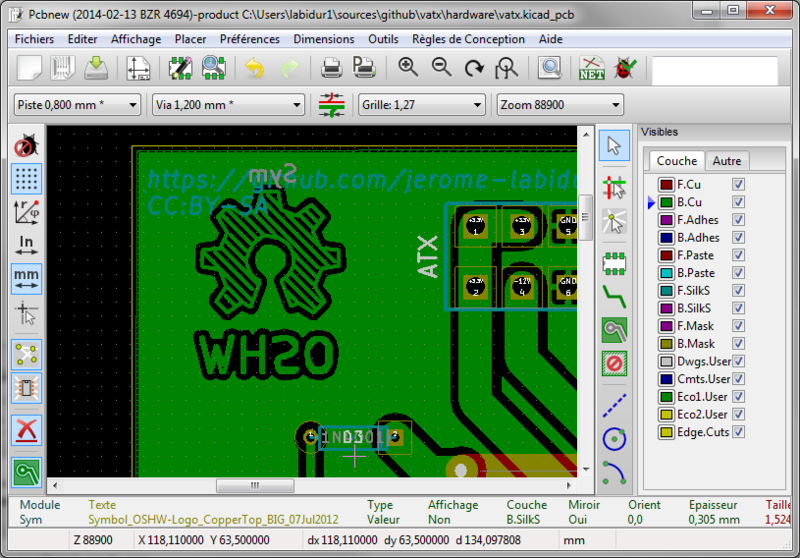Toggle B.Cu layer visibility checkbox
The width and height of the screenshot is (800, 558).
(x=738, y=202)
